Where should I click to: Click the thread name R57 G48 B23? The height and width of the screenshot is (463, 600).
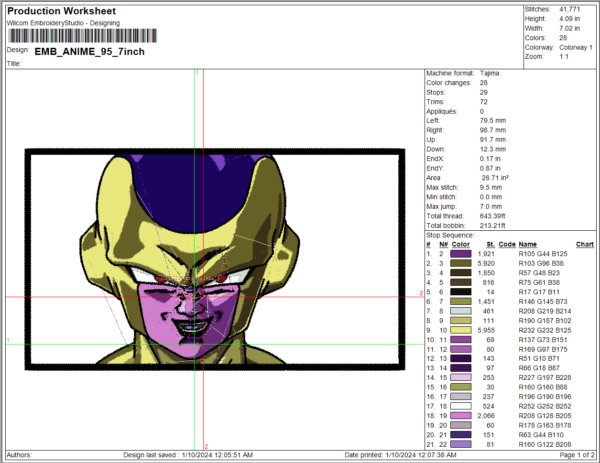[x=539, y=273]
